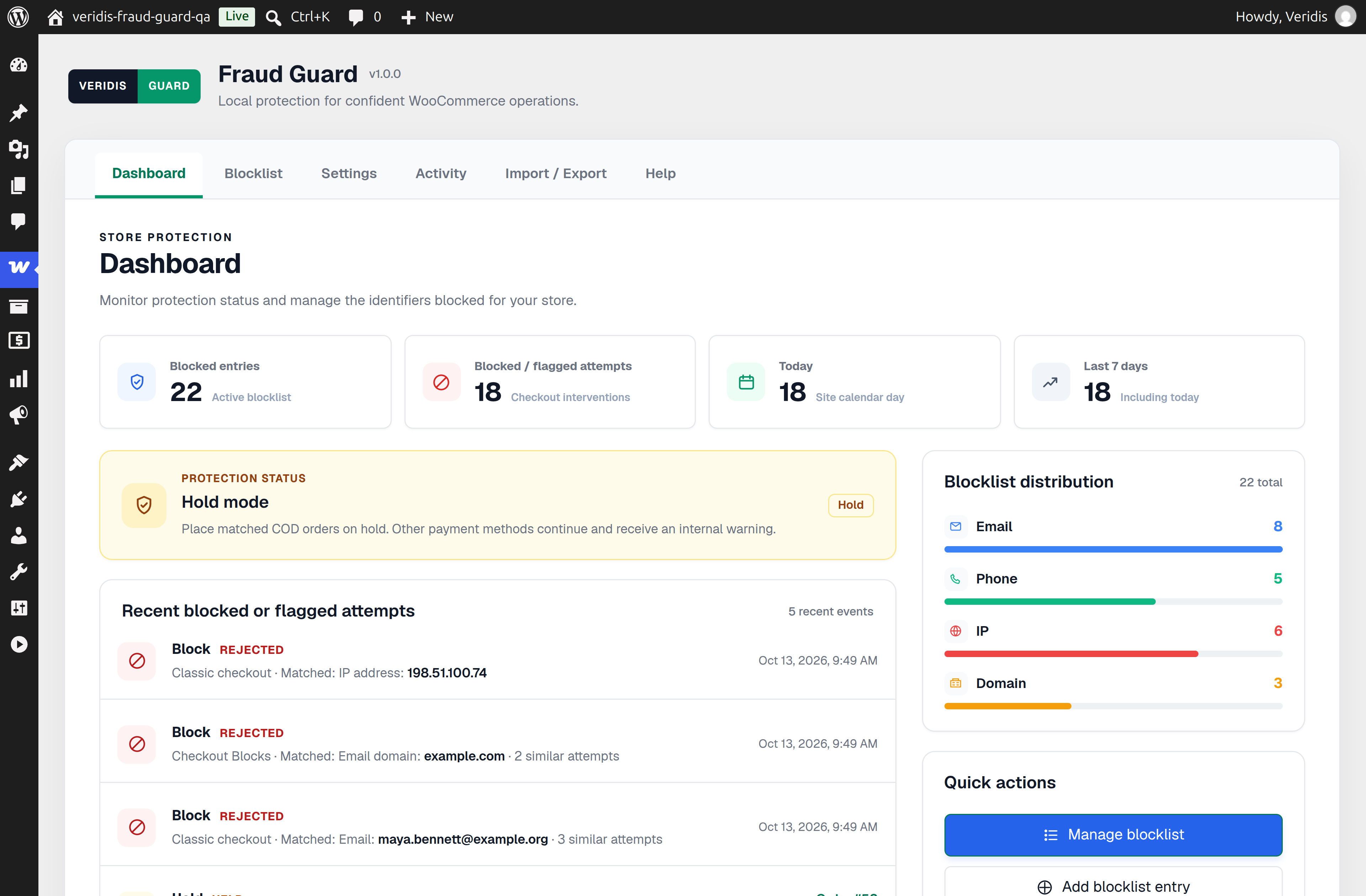Click the Email distribution progress bar
The image size is (1366, 896).
pyautogui.click(x=1113, y=550)
